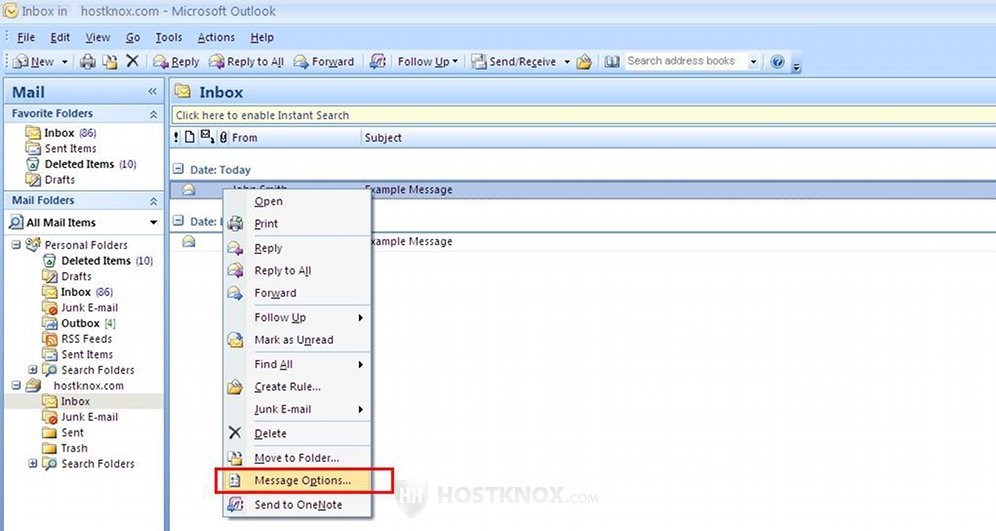This screenshot has width=996, height=531.
Task: Sort messages by the Subject column
Action: (678, 138)
